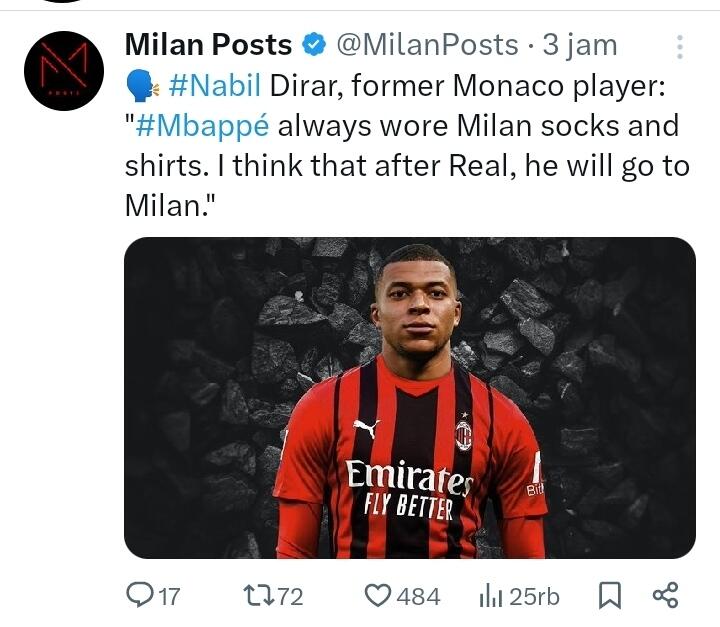720x627 pixels.
Task: Click the blue verified badge
Action: coord(314,46)
